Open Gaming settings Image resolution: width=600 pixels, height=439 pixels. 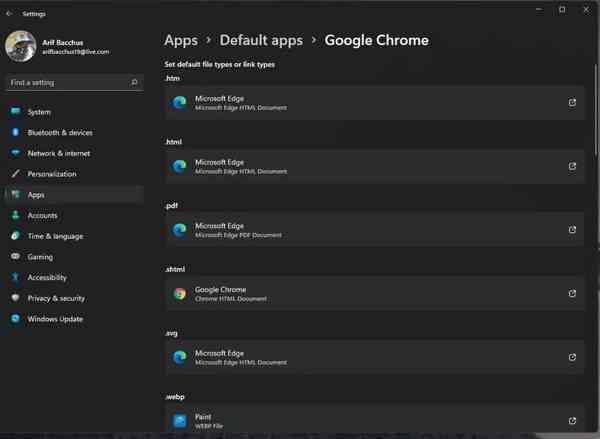[74, 257]
